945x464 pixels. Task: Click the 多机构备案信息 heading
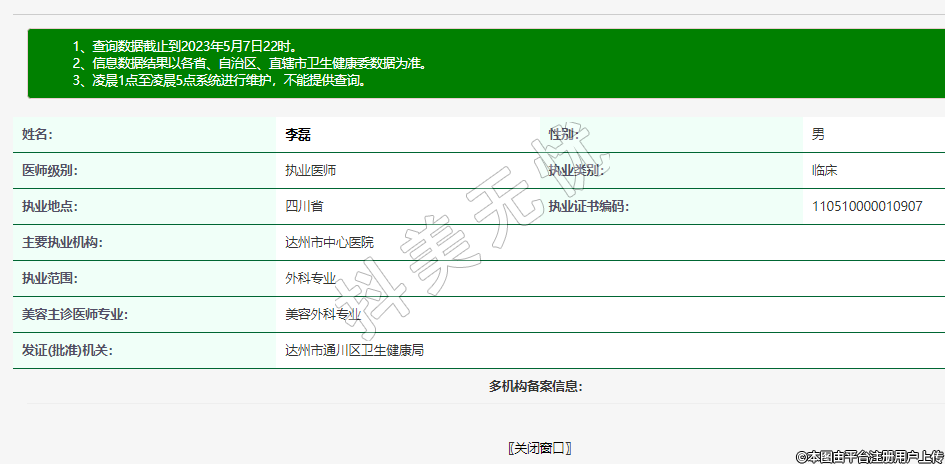pyautogui.click(x=535, y=386)
